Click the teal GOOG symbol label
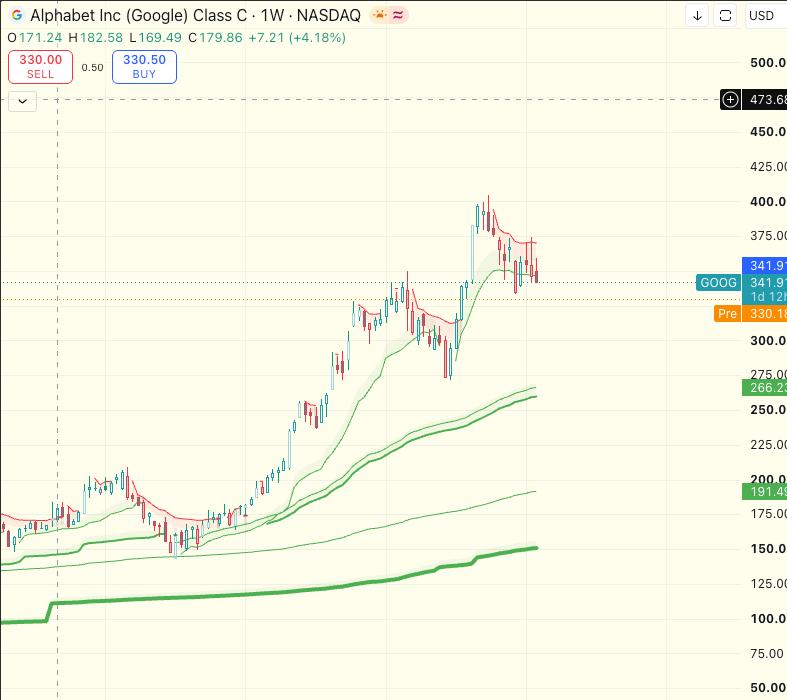Image resolution: width=787 pixels, height=700 pixels. coord(718,283)
